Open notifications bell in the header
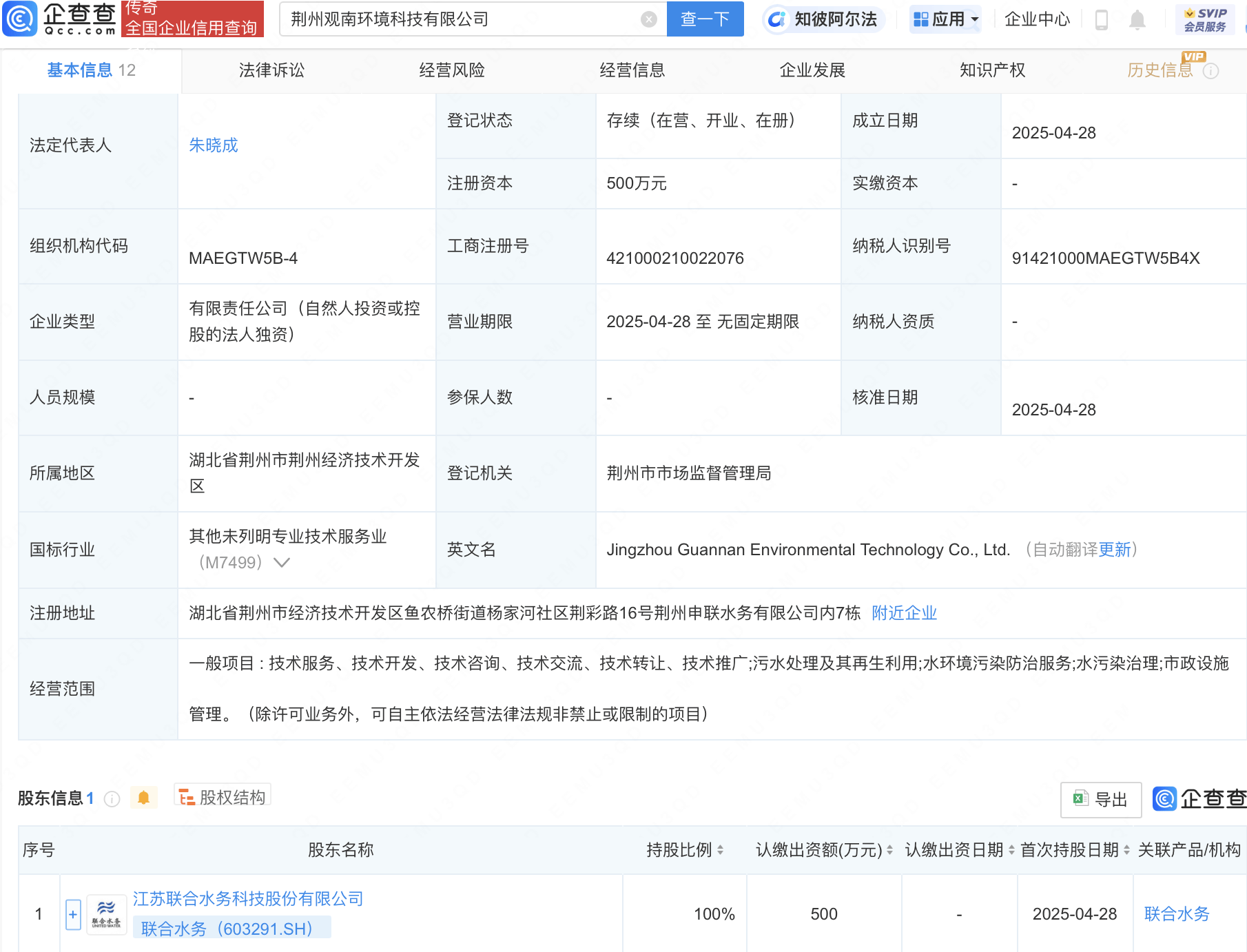 tap(1137, 20)
